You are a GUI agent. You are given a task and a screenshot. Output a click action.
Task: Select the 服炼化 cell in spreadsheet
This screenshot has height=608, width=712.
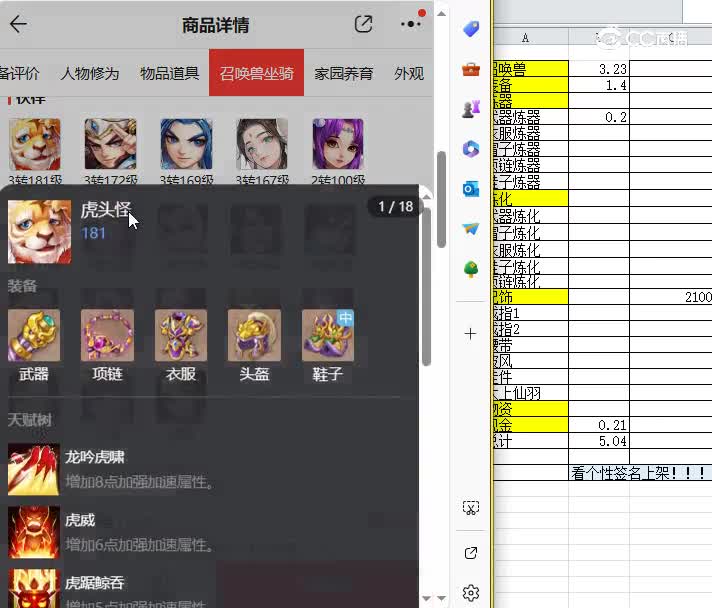pyautogui.click(x=530, y=250)
